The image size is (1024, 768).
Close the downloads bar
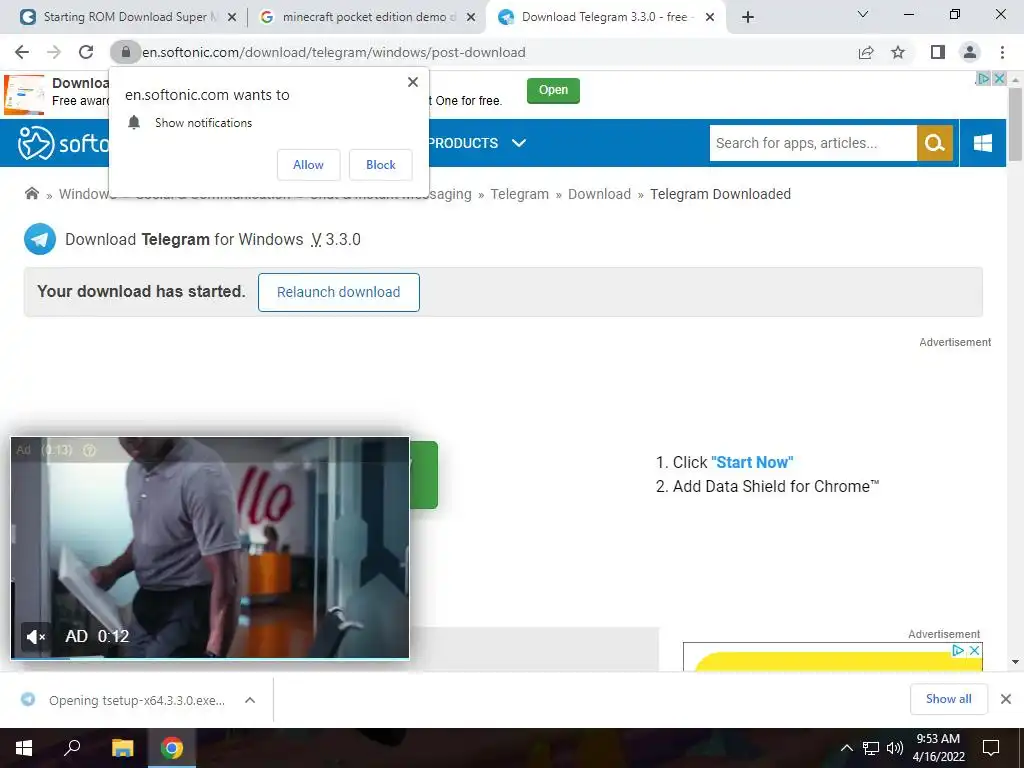1006,699
